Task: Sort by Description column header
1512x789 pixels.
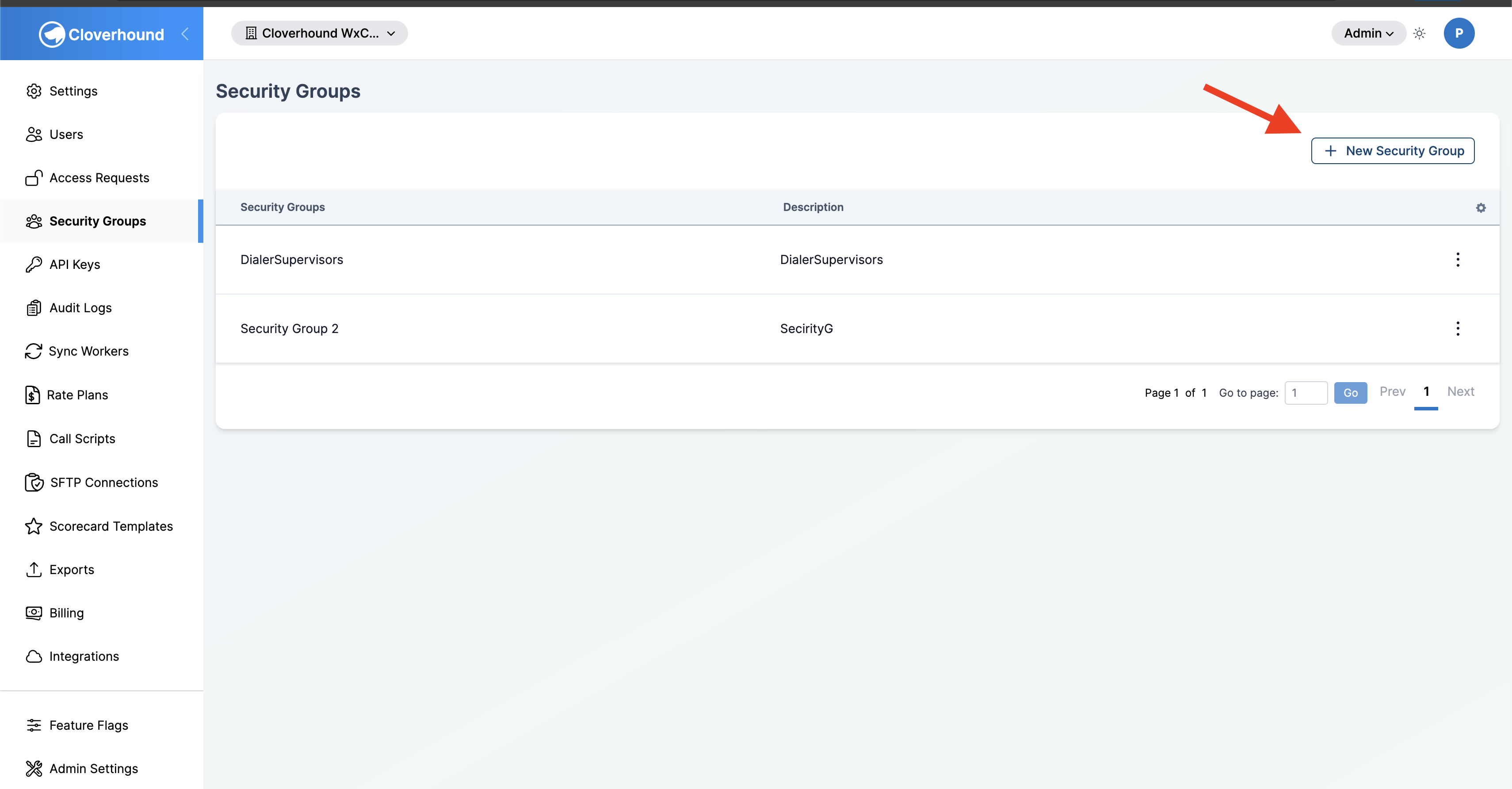Action: pos(813,207)
